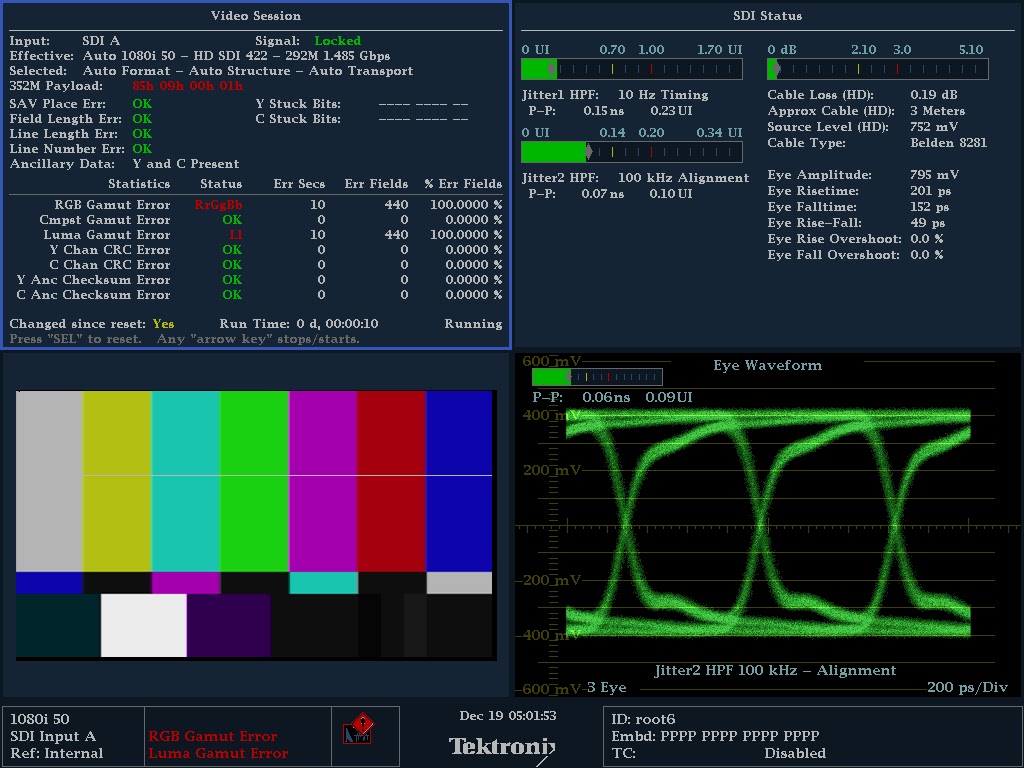Click the 'ID: root6' readout
The height and width of the screenshot is (768, 1024).
click(643, 719)
